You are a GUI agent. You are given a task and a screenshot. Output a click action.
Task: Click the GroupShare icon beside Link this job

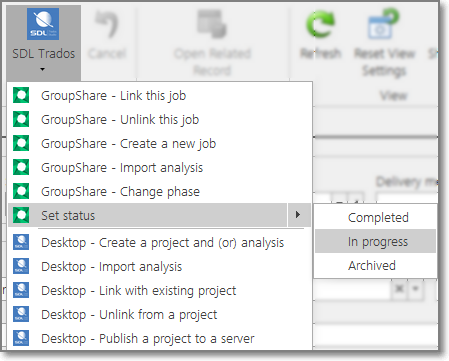coord(21,95)
